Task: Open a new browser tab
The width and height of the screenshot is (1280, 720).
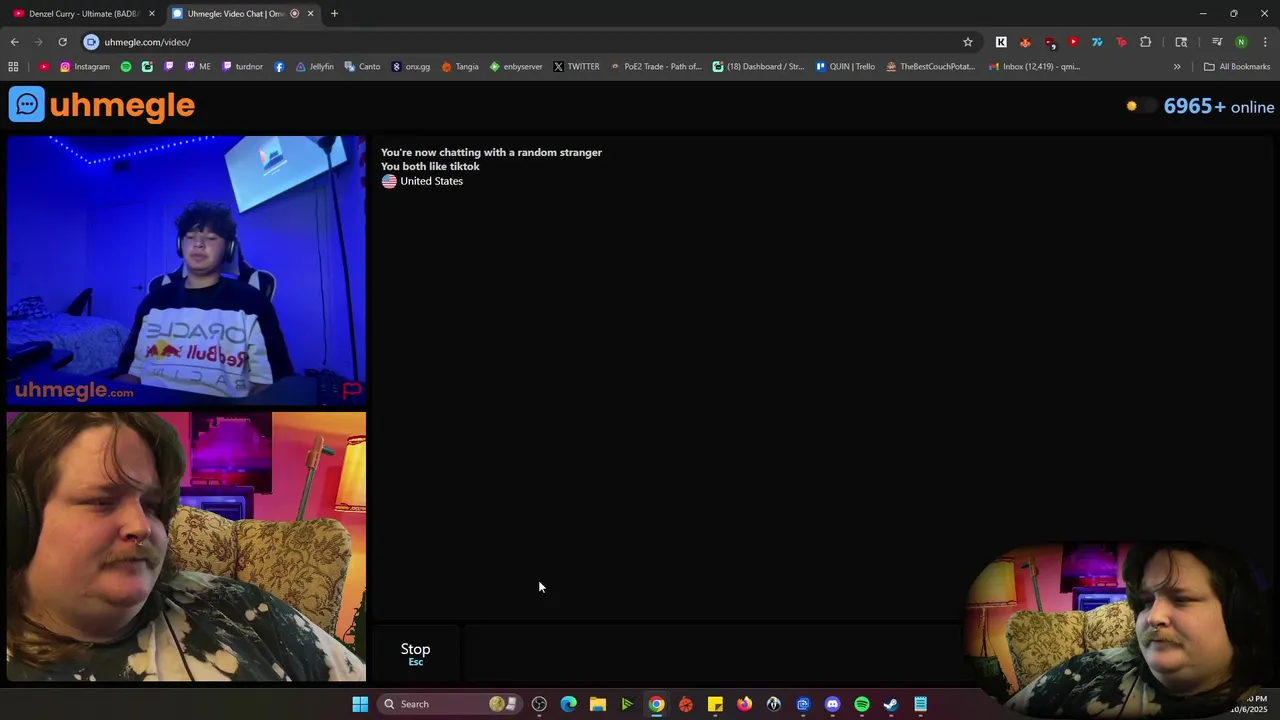Action: pos(334,14)
